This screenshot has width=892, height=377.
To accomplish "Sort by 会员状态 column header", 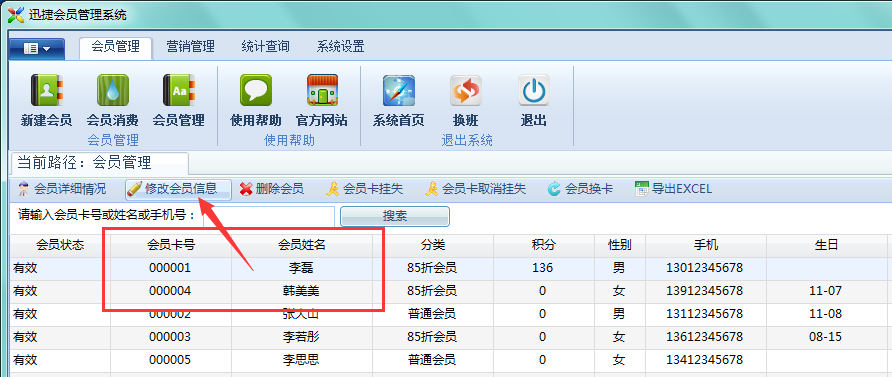I will click(60, 246).
